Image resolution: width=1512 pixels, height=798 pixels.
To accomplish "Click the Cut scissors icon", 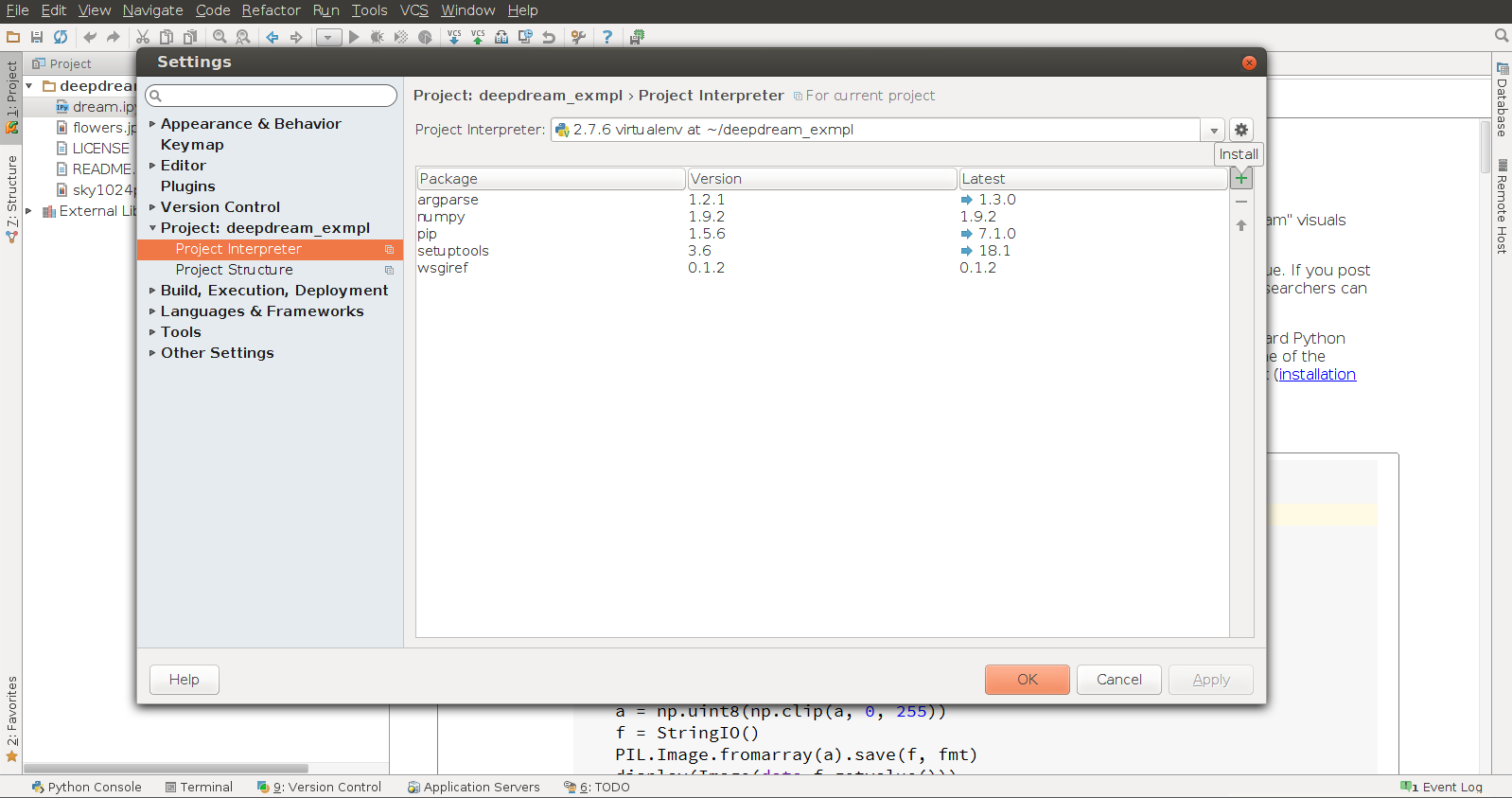I will (143, 37).
